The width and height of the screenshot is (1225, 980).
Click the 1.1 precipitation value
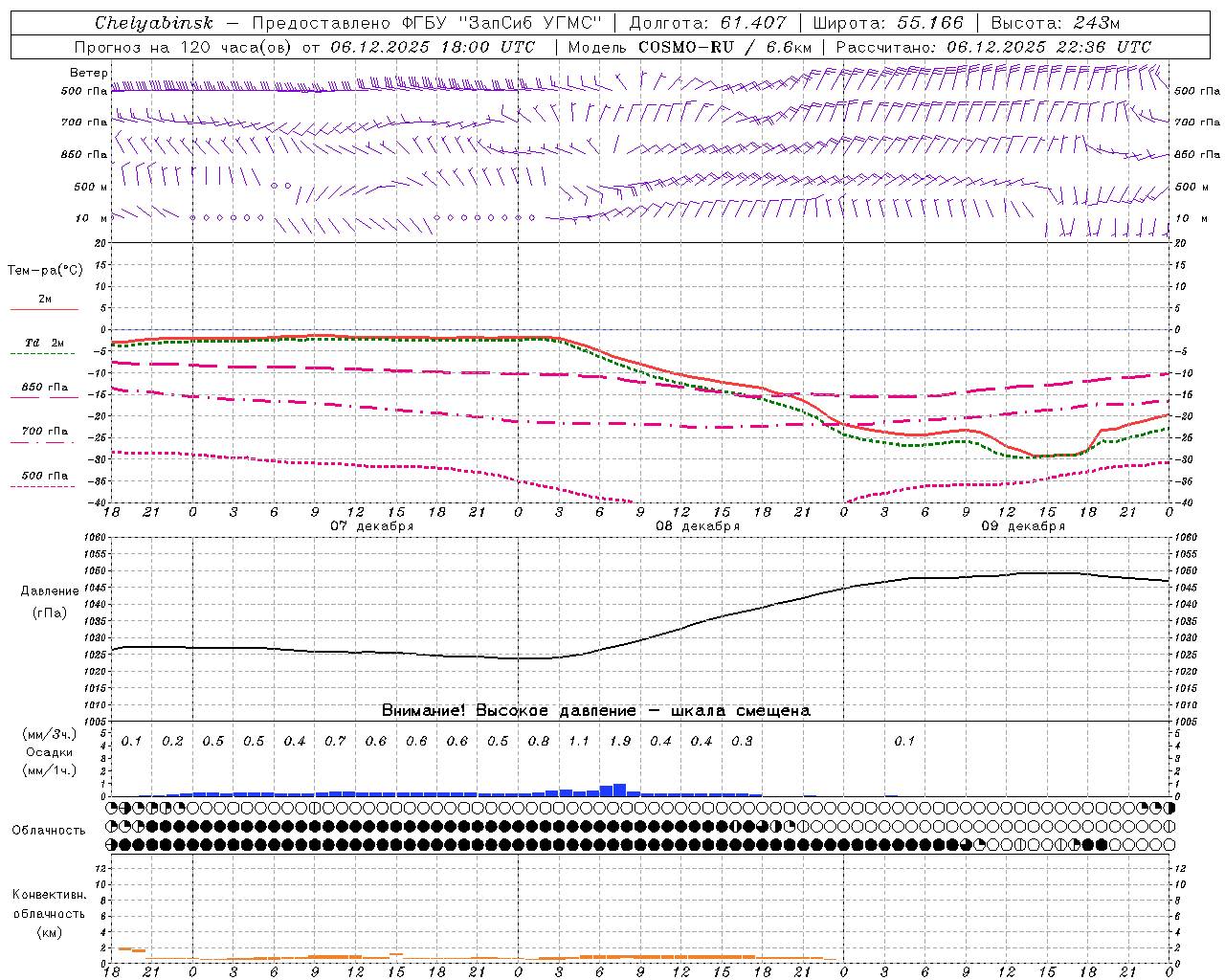pyautogui.click(x=579, y=741)
